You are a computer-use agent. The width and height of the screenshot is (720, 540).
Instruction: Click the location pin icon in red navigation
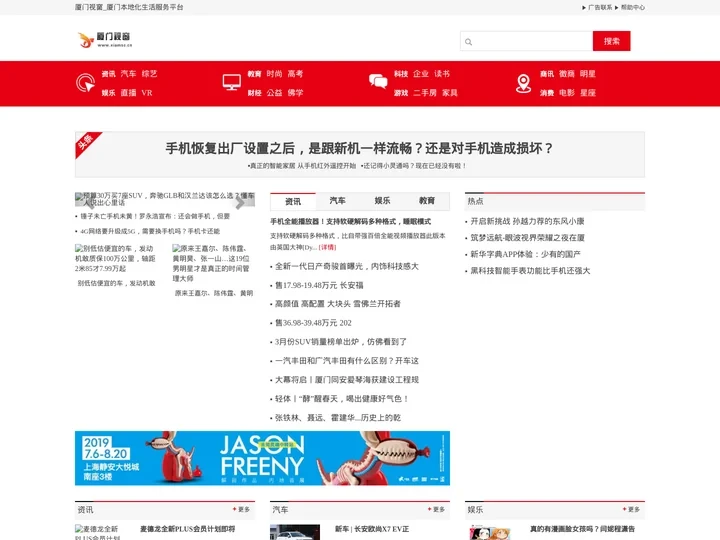tap(523, 84)
